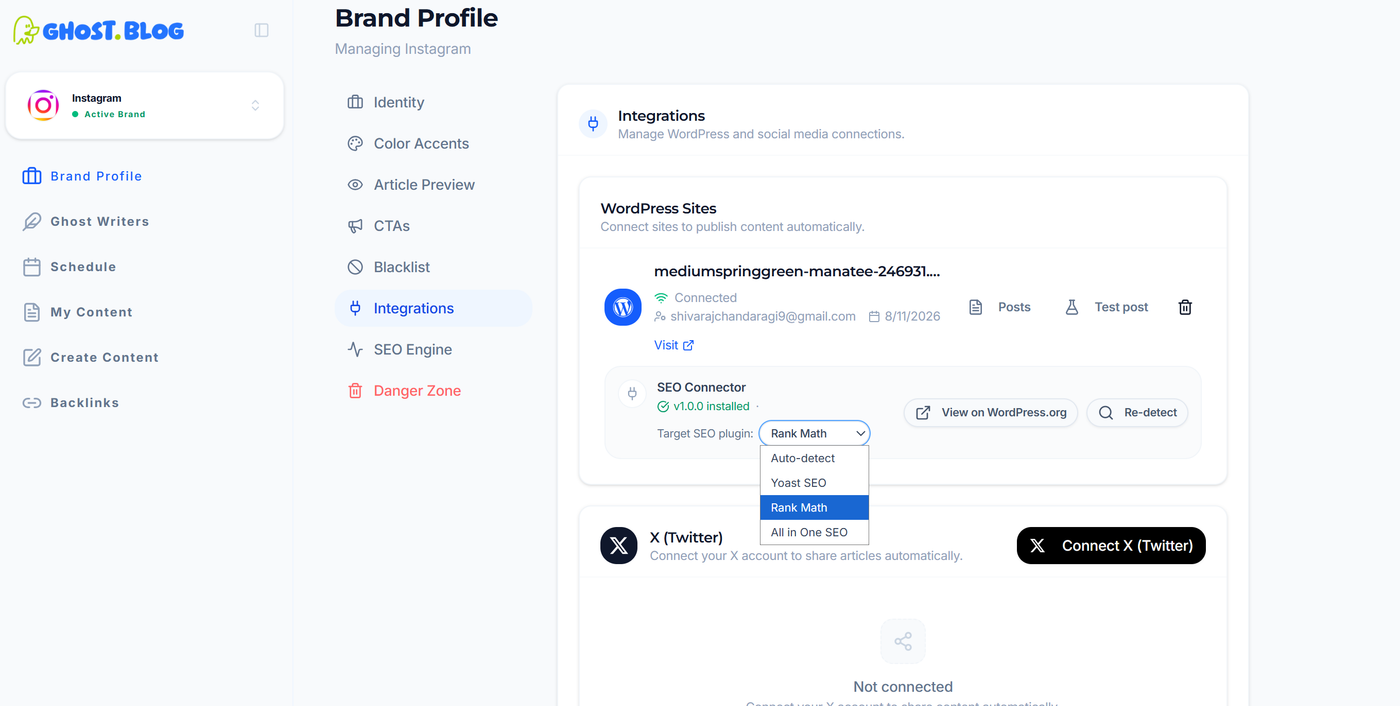The height and width of the screenshot is (706, 1400).
Task: Select the Integrations tab
Action: [x=433, y=308]
